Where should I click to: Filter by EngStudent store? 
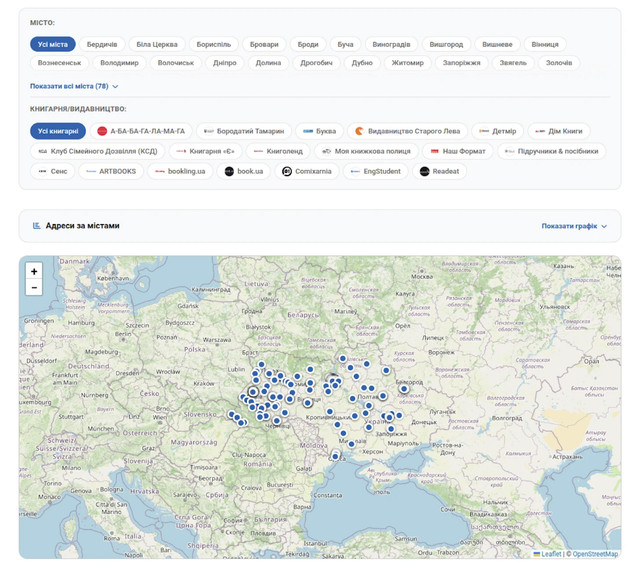click(x=376, y=171)
